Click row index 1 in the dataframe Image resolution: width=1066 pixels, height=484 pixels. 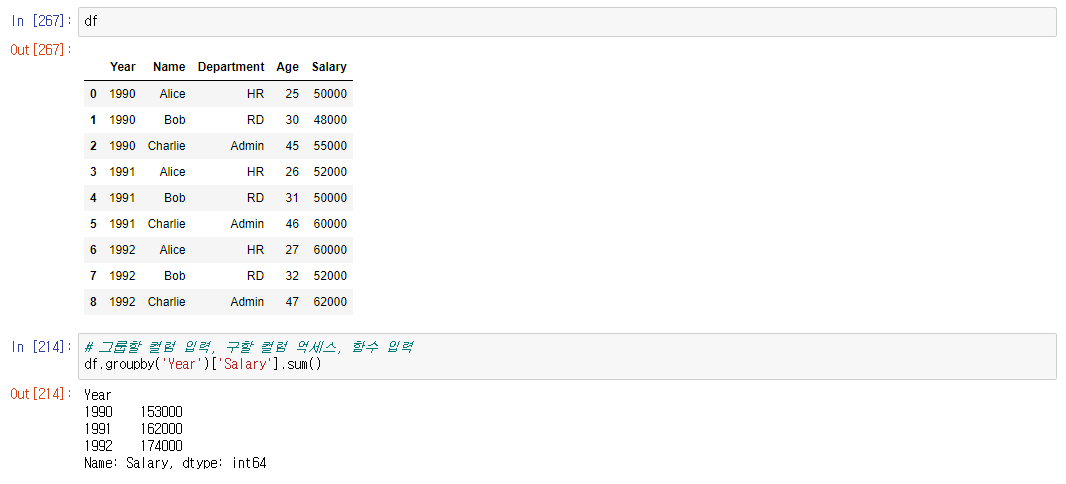click(93, 120)
